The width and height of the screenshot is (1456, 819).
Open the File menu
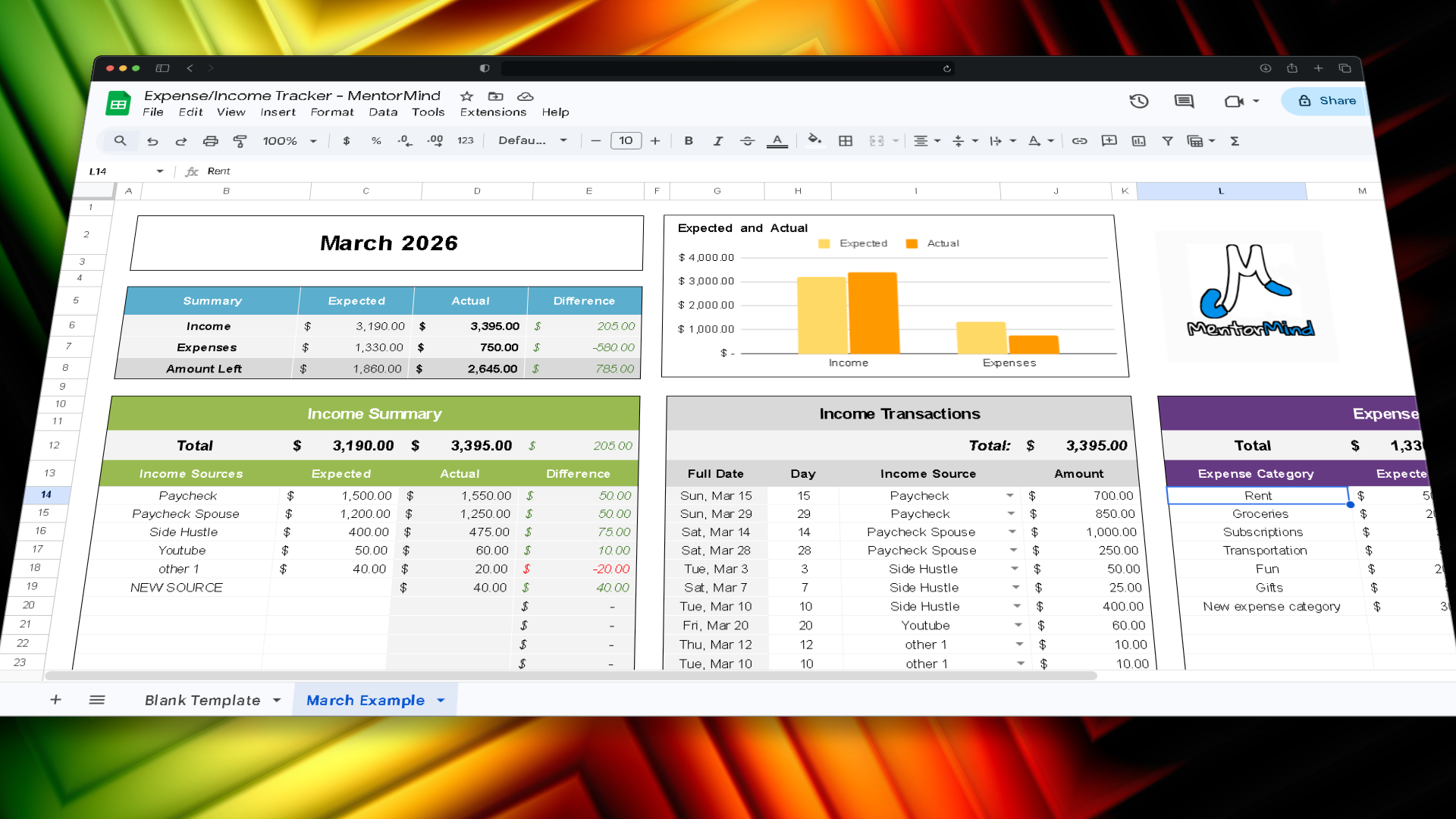coord(153,112)
